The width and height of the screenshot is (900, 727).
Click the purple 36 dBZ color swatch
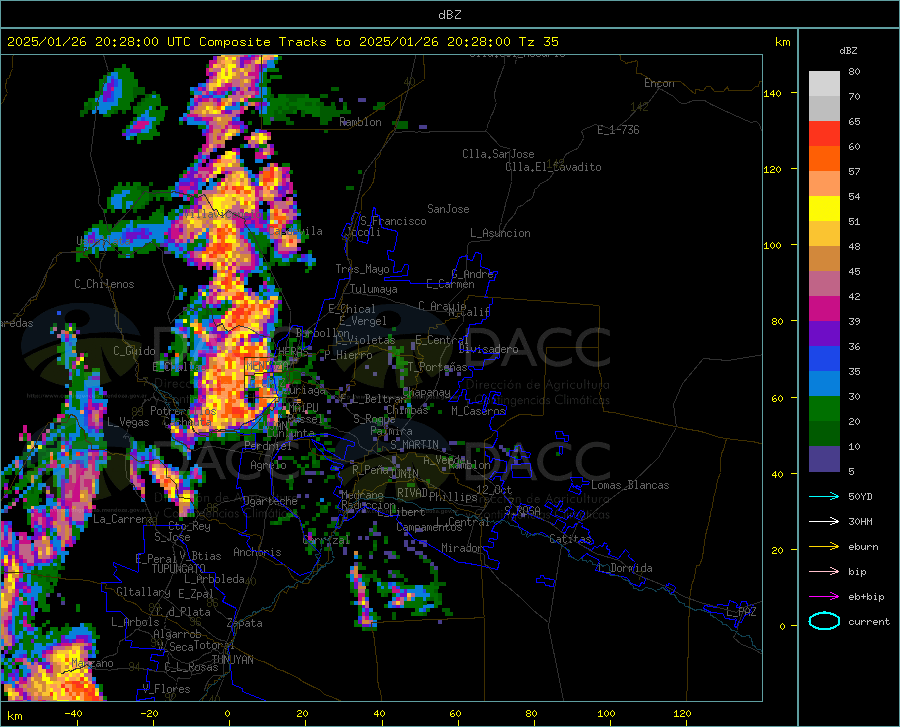[x=824, y=334]
